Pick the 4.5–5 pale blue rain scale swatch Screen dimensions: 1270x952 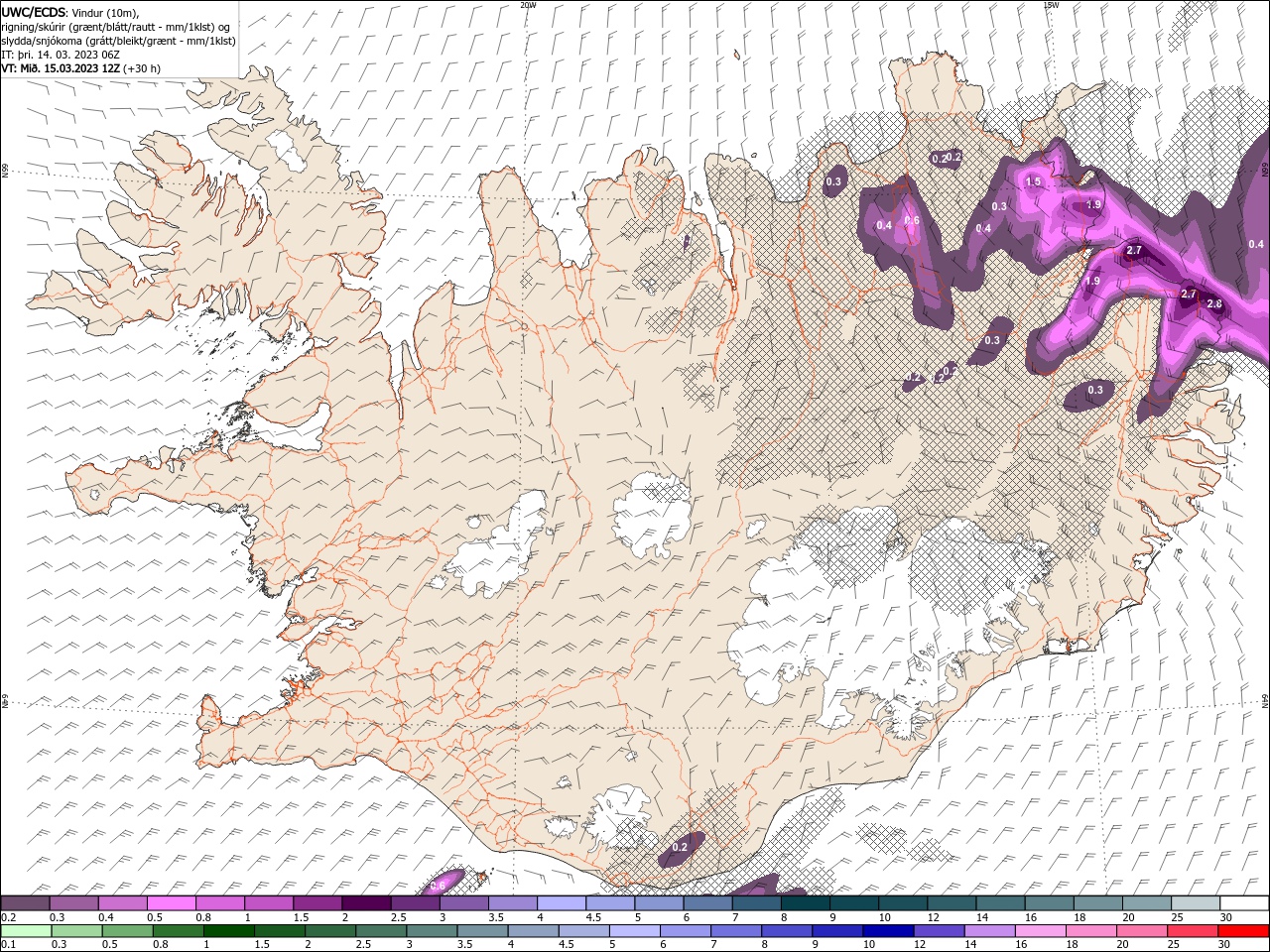point(582,931)
